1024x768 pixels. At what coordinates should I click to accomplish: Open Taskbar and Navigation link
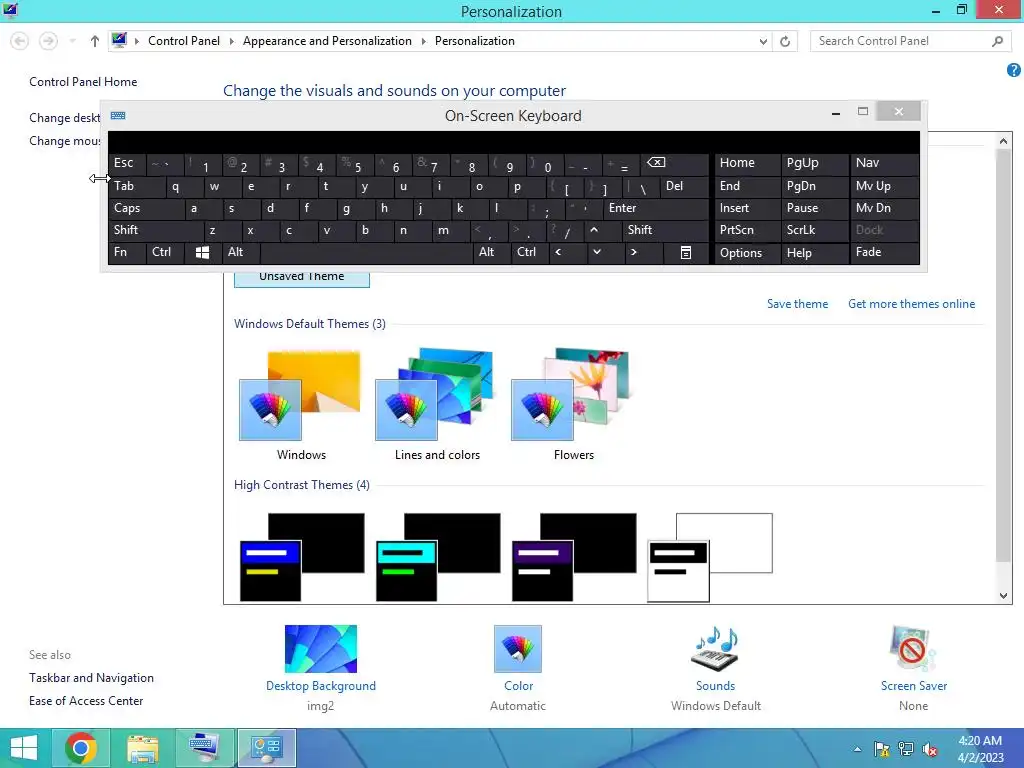91,678
